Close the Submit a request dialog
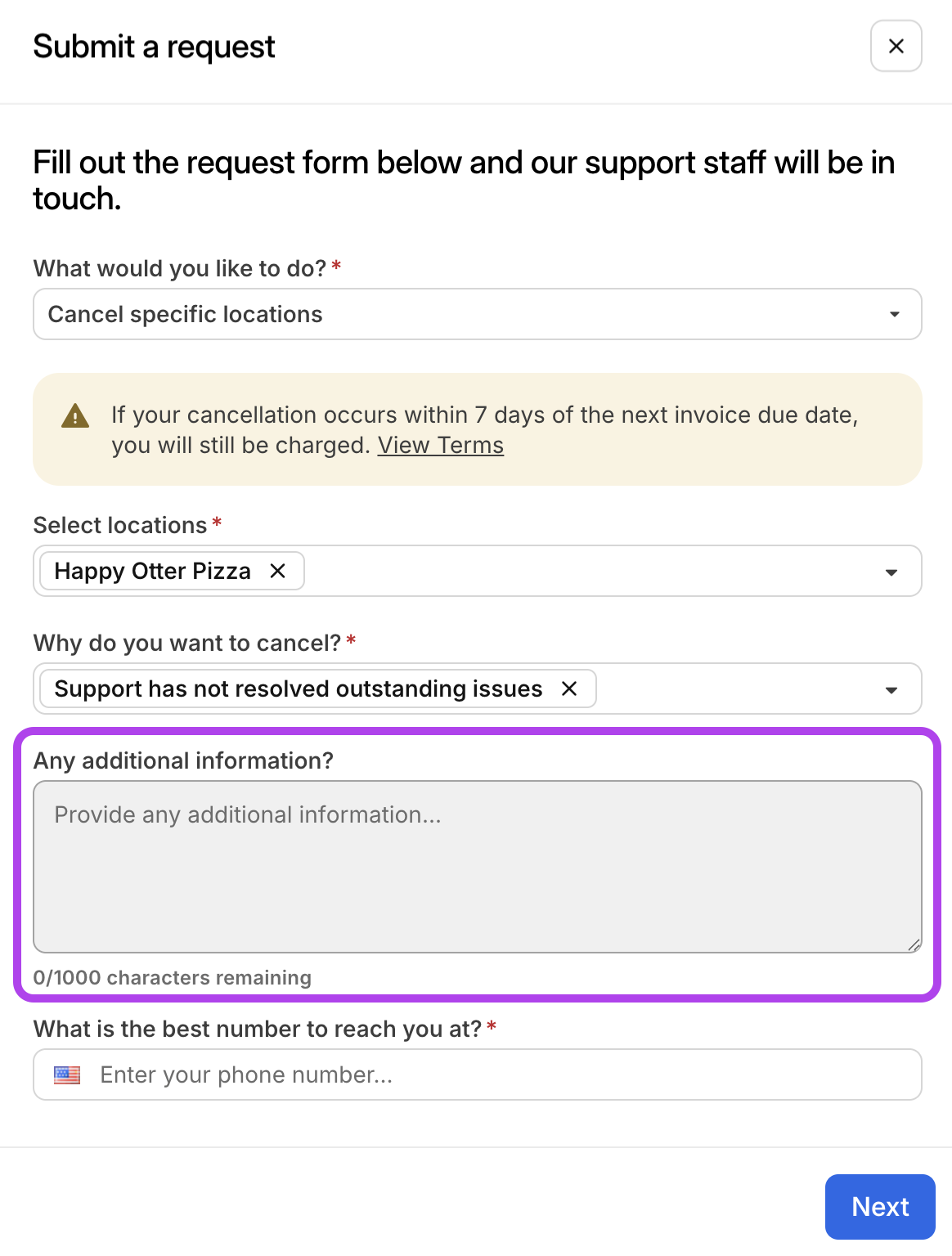This screenshot has width=952, height=1256. [x=896, y=46]
